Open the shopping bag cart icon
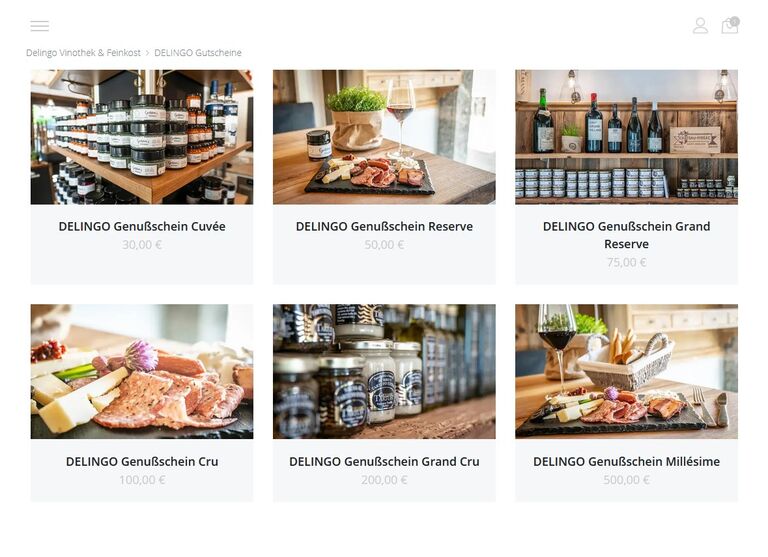Image resolution: width=768 pixels, height=557 pixels. click(x=729, y=25)
